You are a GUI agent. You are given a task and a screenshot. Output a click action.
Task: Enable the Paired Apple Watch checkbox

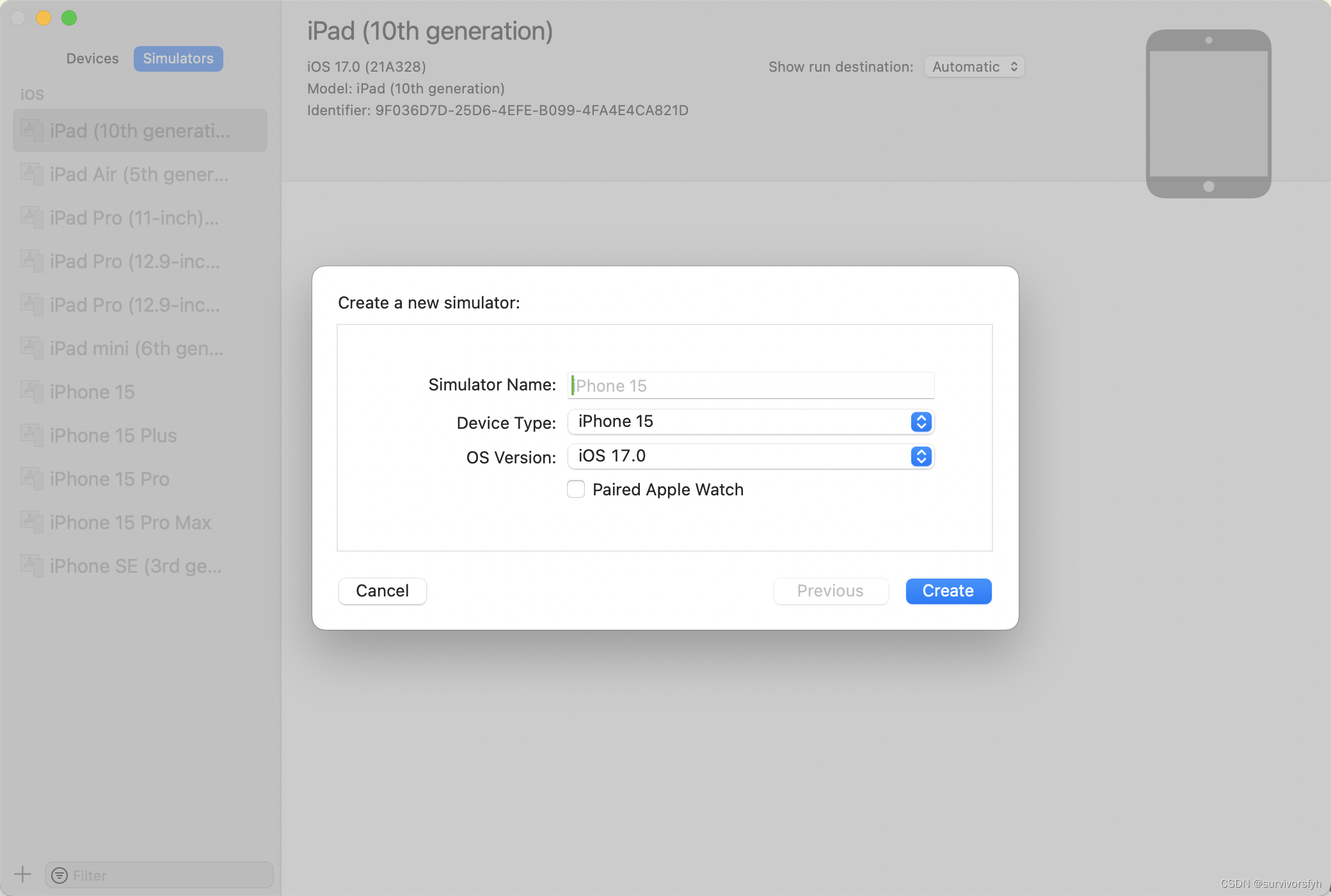point(576,490)
